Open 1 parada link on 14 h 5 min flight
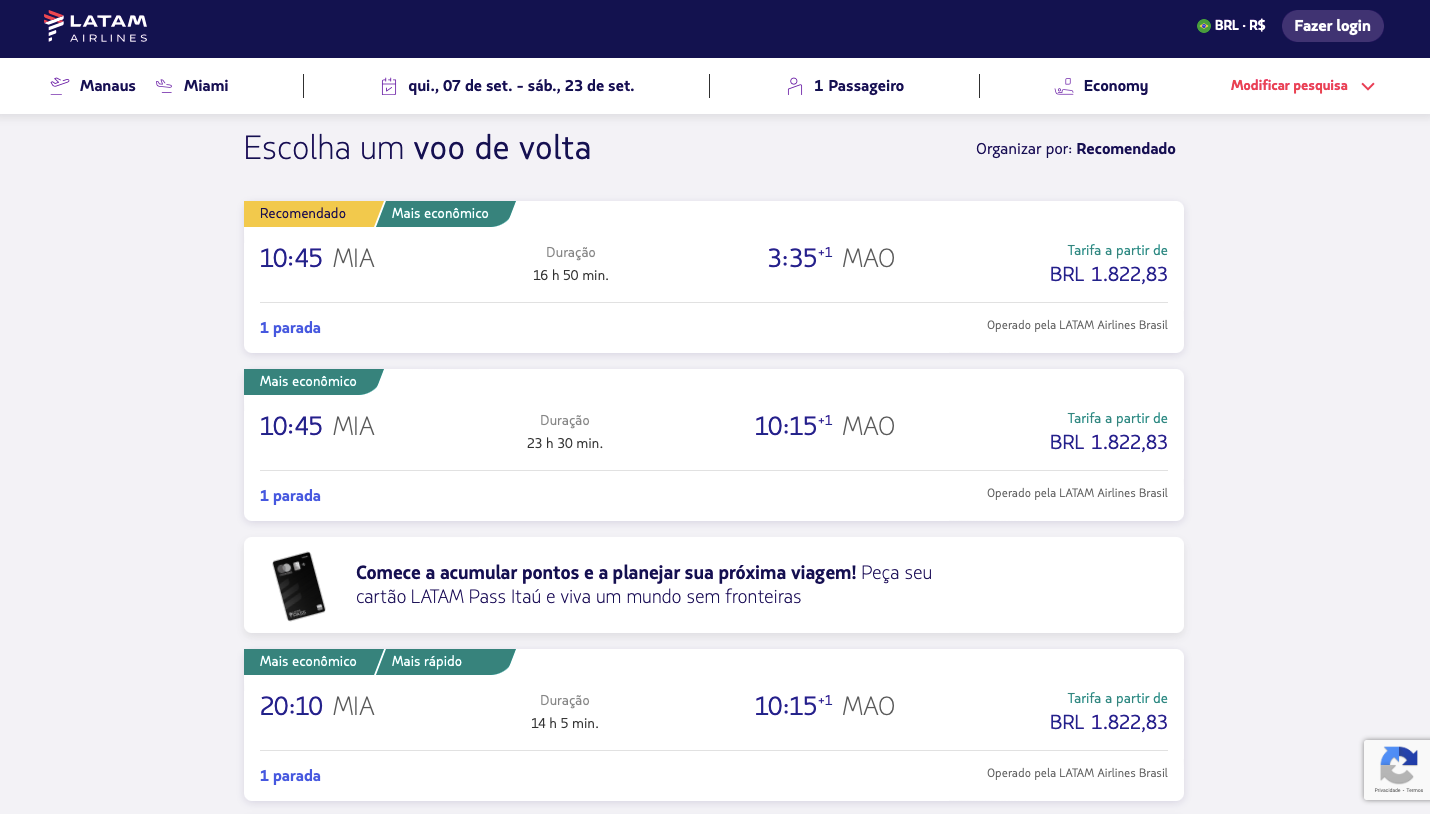The image size is (1430, 814). click(x=290, y=776)
